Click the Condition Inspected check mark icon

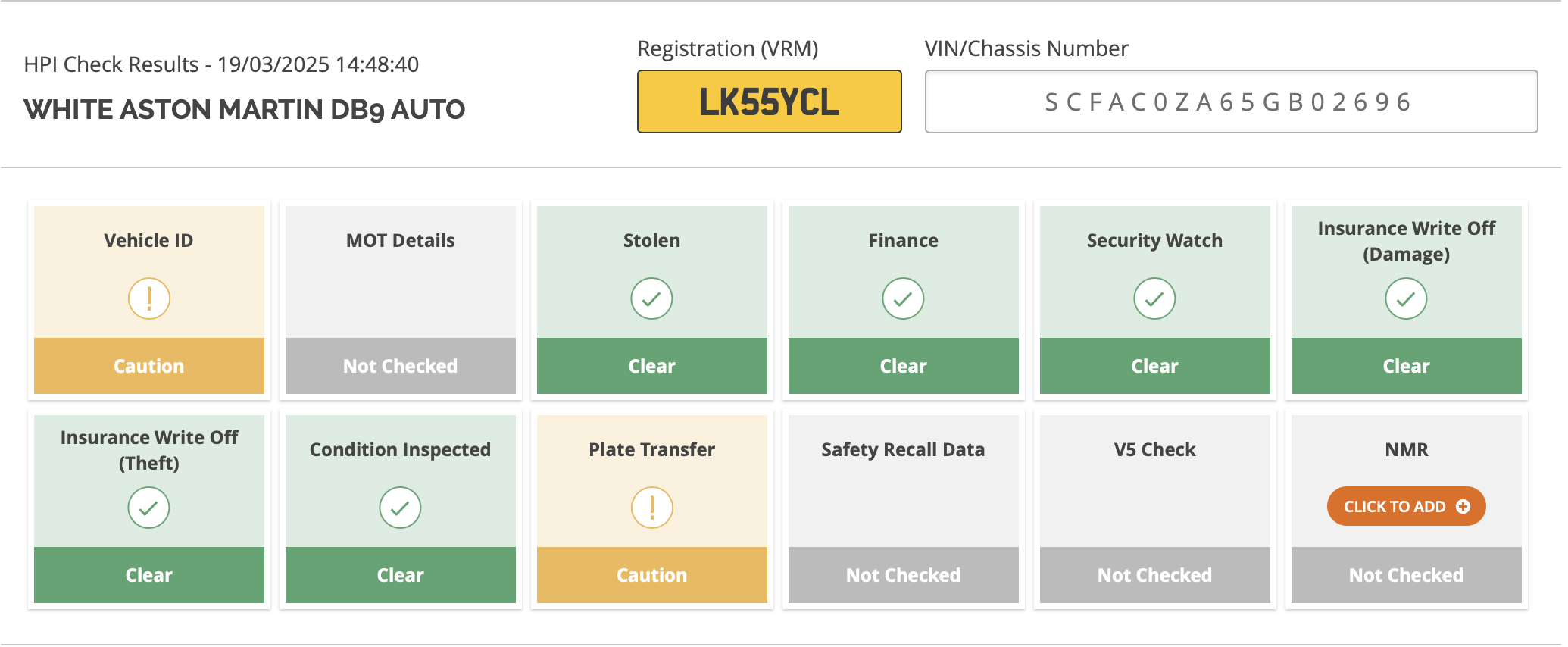point(400,508)
